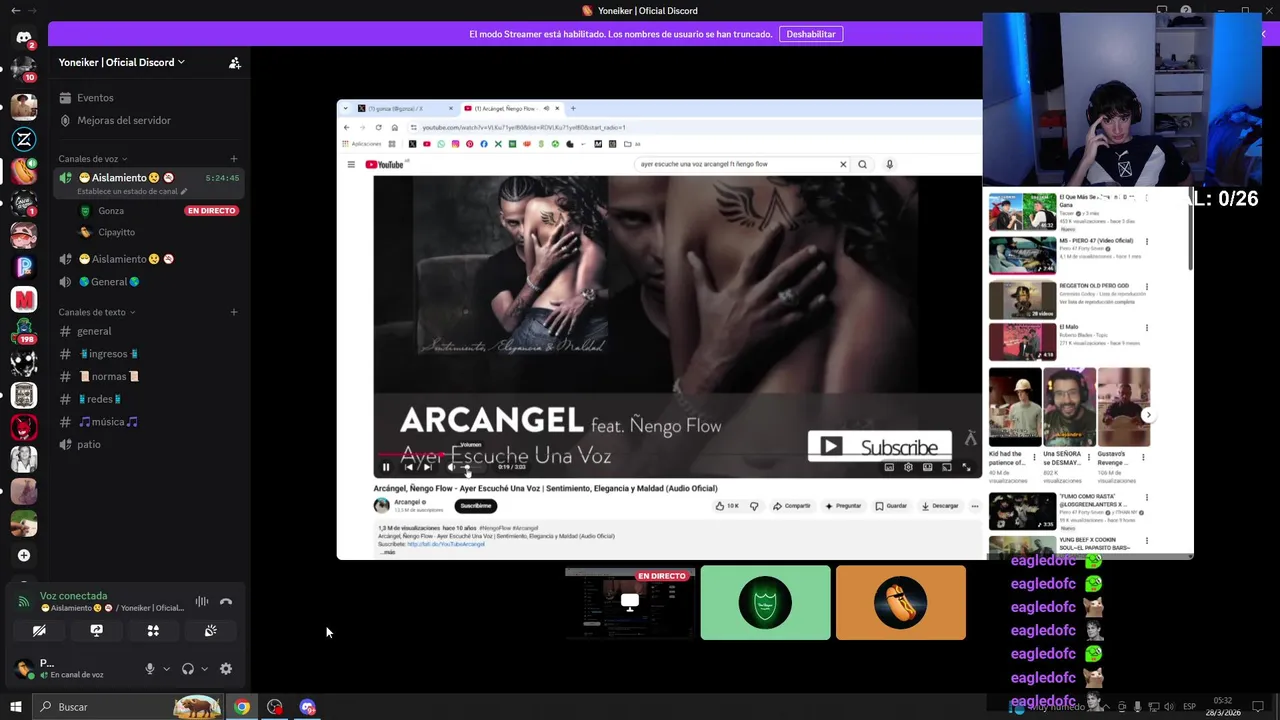Viewport: 1280px width, 720px height.
Task: Open the música text channel
Action: coord(149,422)
